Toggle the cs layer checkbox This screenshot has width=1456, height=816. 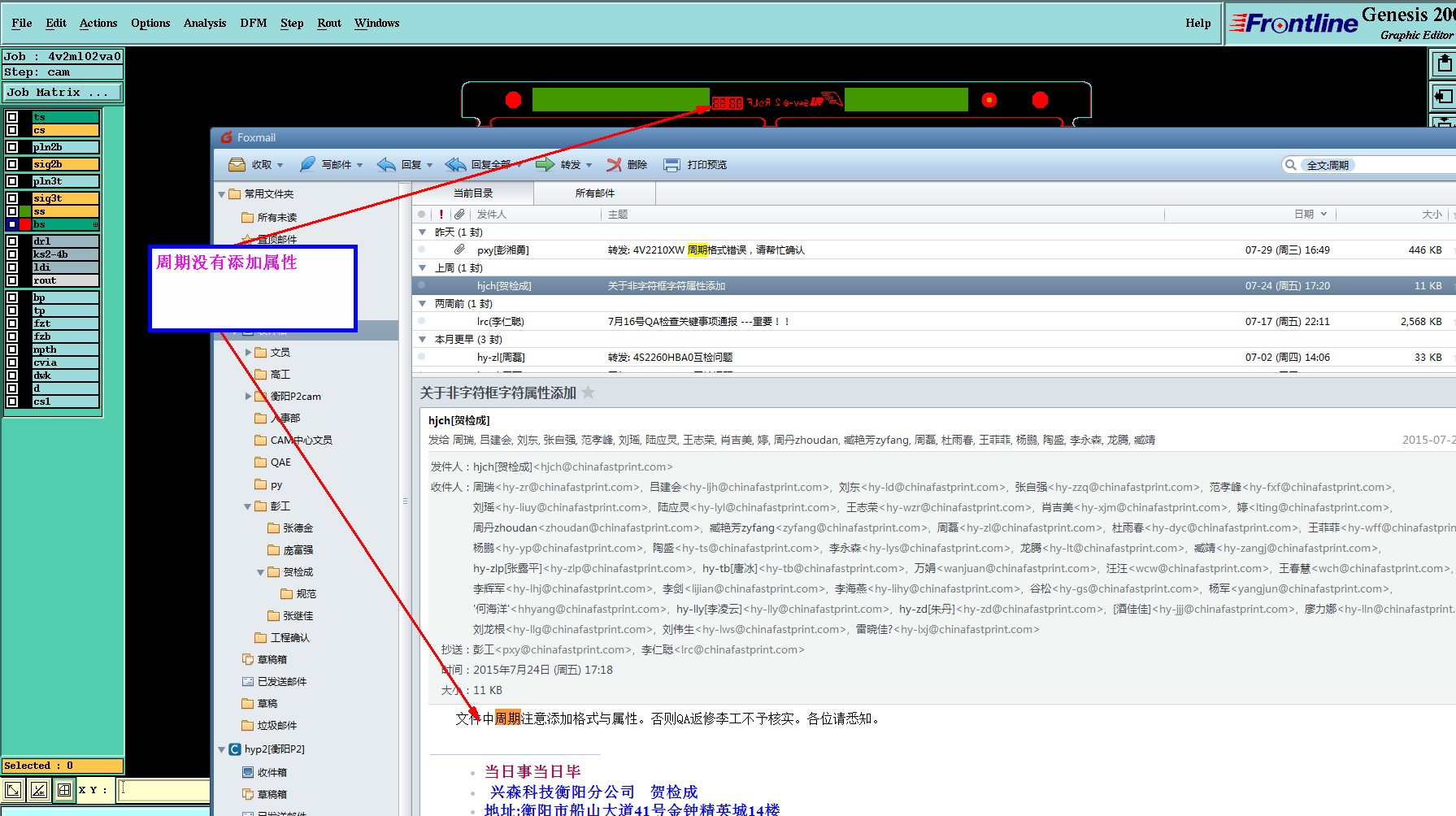coord(12,130)
